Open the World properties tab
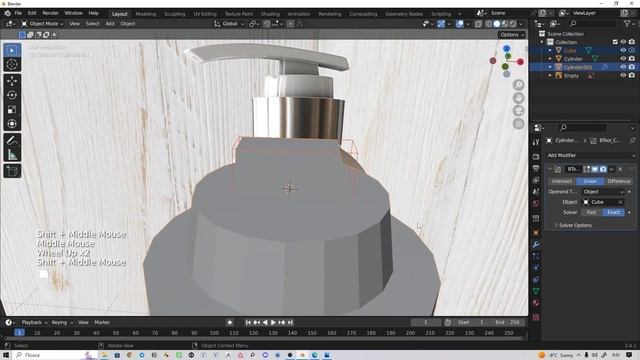The width and height of the screenshot is (640, 360). tap(536, 203)
